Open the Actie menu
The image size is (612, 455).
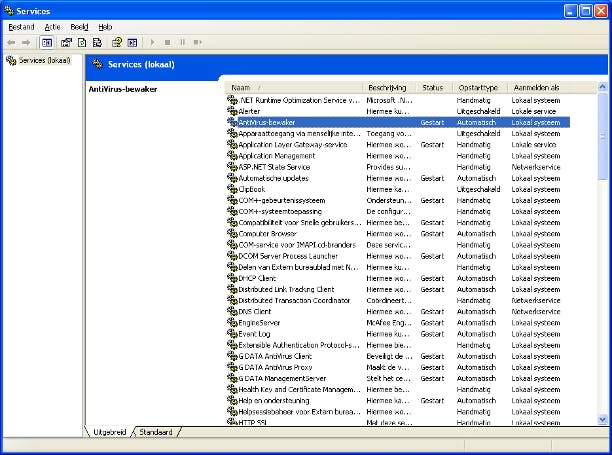click(52, 27)
